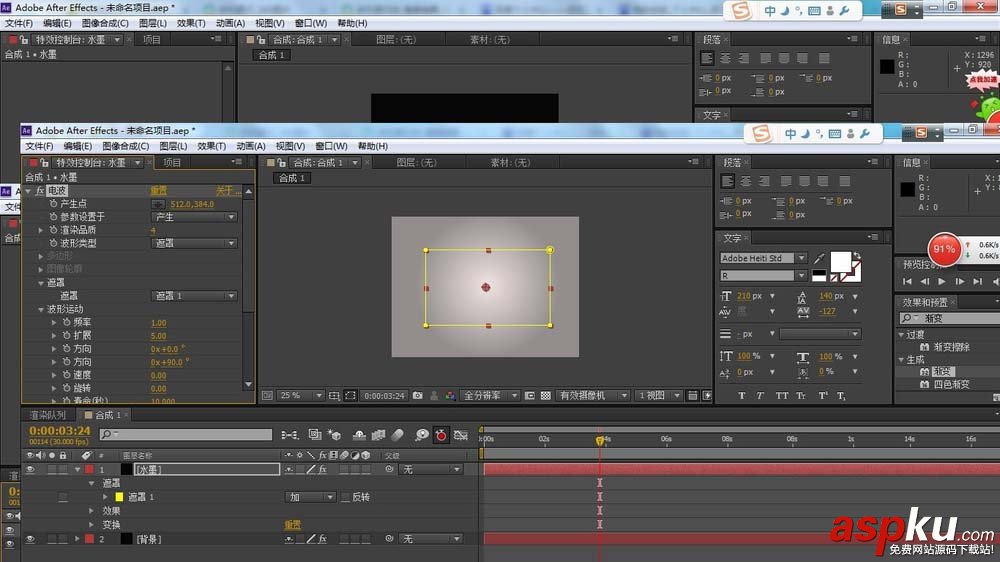
Task: Jump to first frame in Preview panel
Action: pyautogui.click(x=908, y=282)
